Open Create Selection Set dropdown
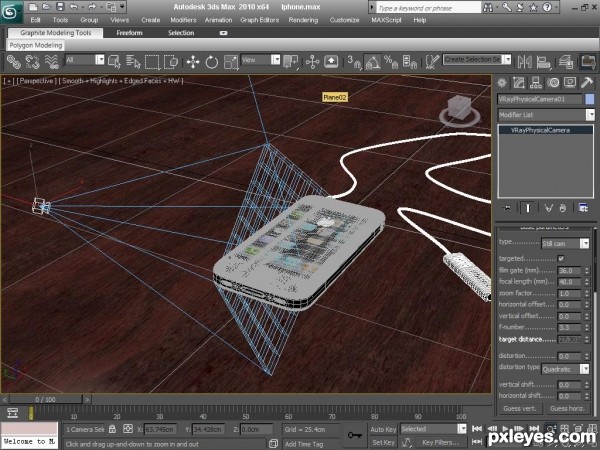The width and height of the screenshot is (600, 450). tap(477, 60)
